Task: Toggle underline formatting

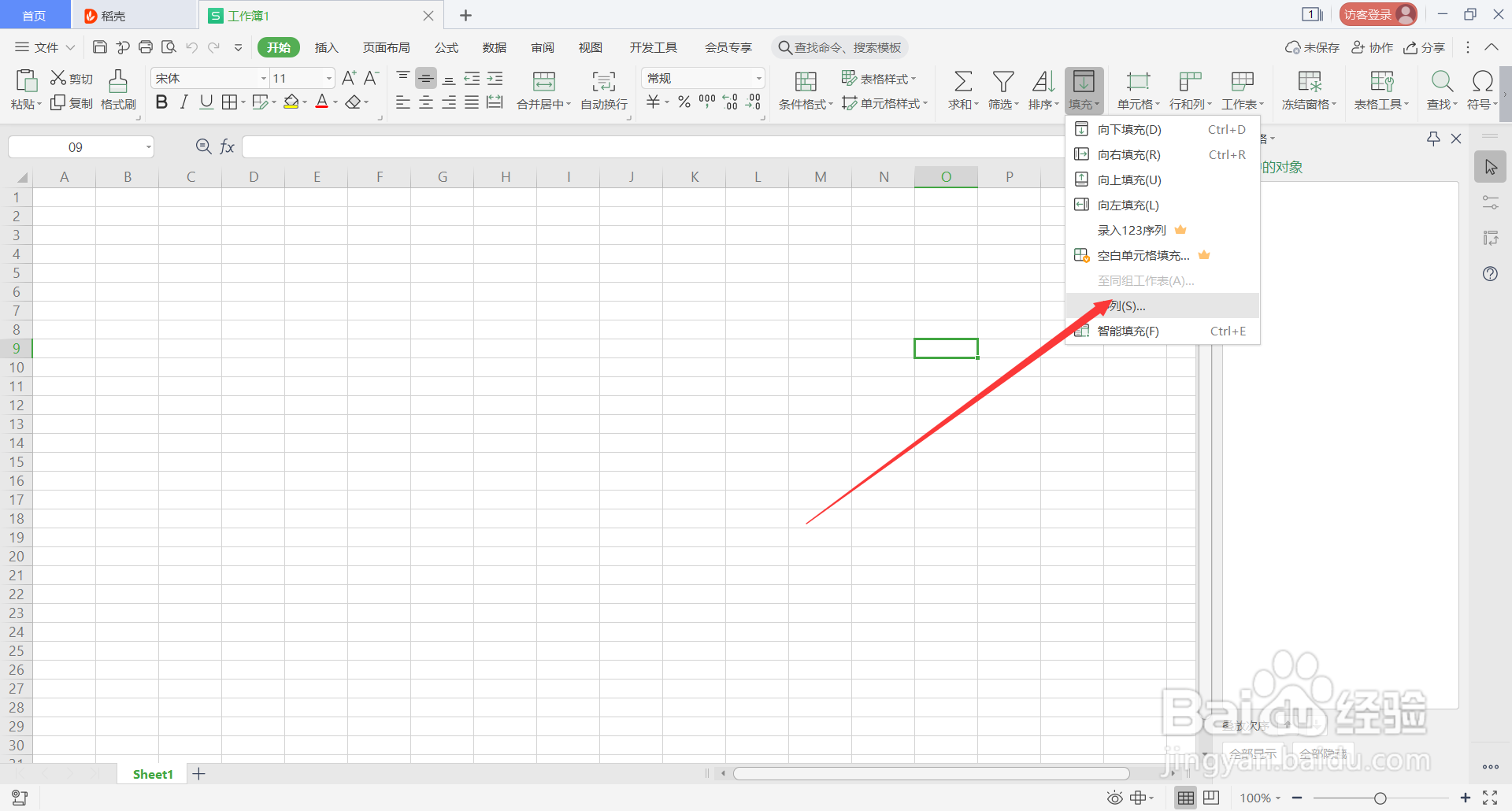Action: [206, 102]
